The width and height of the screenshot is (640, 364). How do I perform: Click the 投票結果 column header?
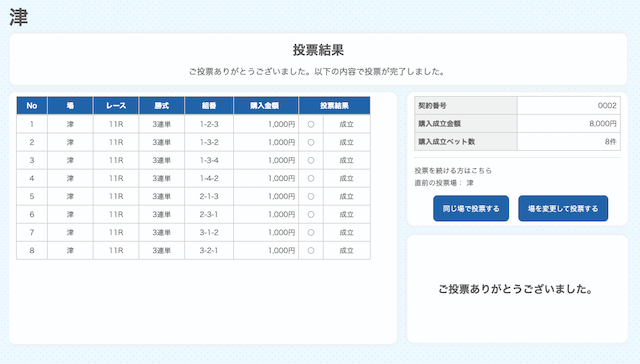(x=335, y=106)
